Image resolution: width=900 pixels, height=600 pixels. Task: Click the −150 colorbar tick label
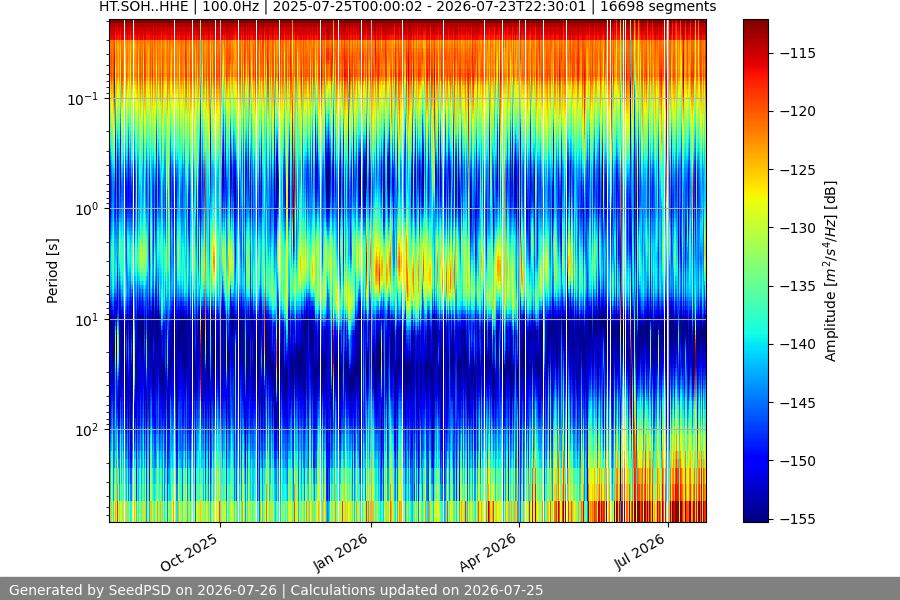coord(798,461)
